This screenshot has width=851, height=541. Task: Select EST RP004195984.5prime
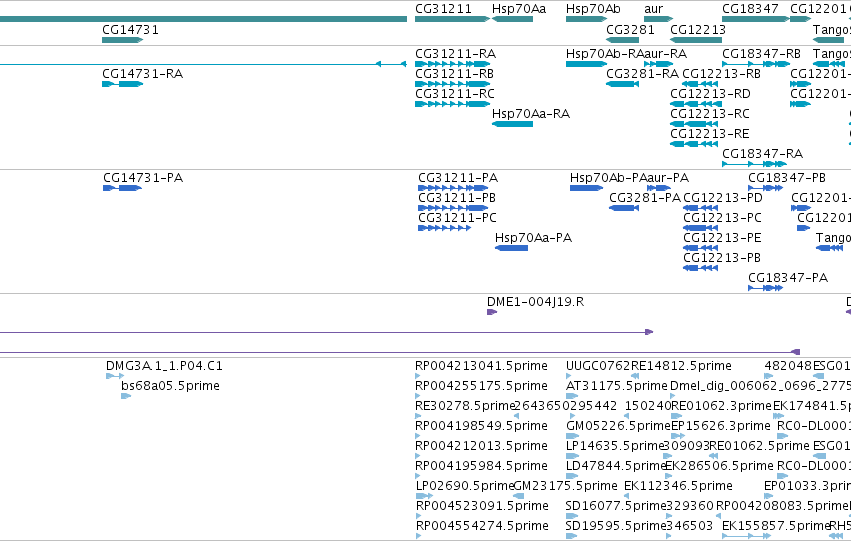(418, 476)
